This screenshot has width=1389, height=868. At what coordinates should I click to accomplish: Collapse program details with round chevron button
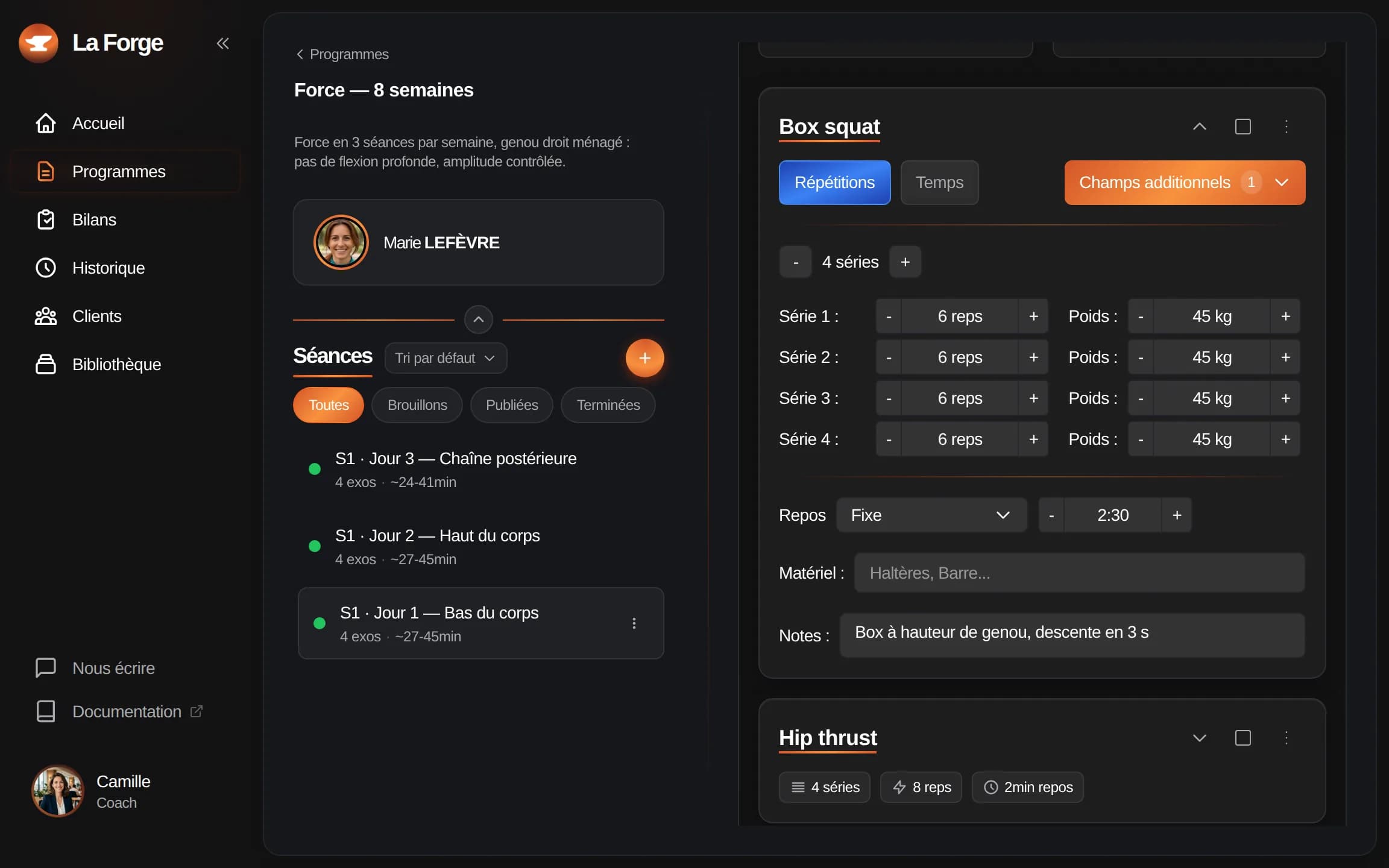(x=479, y=319)
